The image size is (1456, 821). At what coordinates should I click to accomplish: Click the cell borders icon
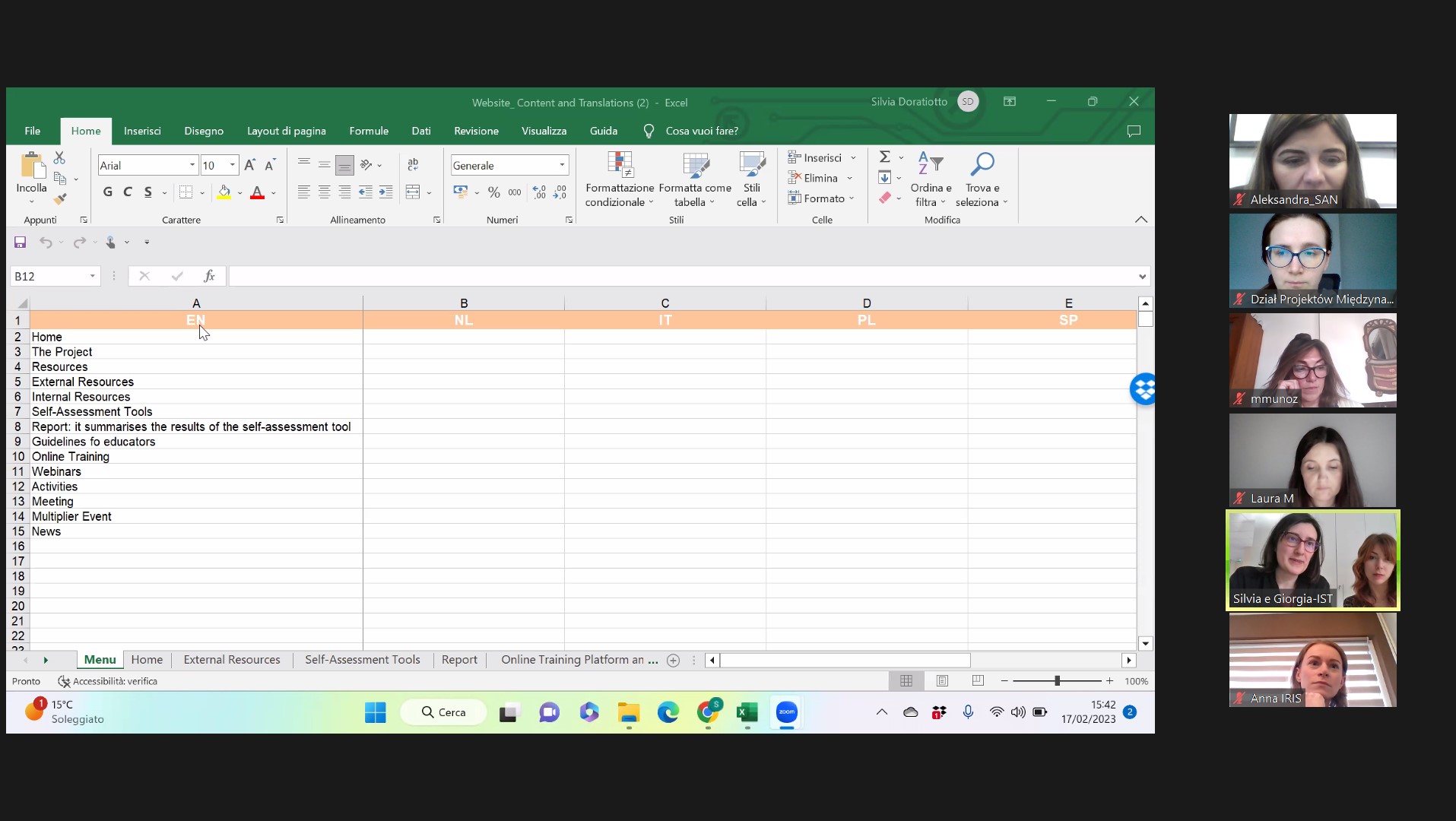pos(186,192)
